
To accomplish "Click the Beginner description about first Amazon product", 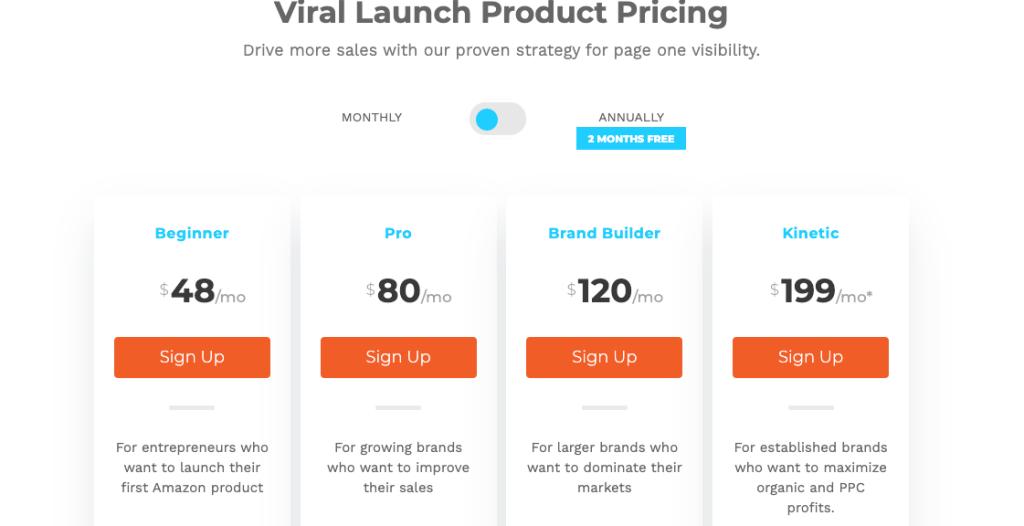I will coord(192,467).
